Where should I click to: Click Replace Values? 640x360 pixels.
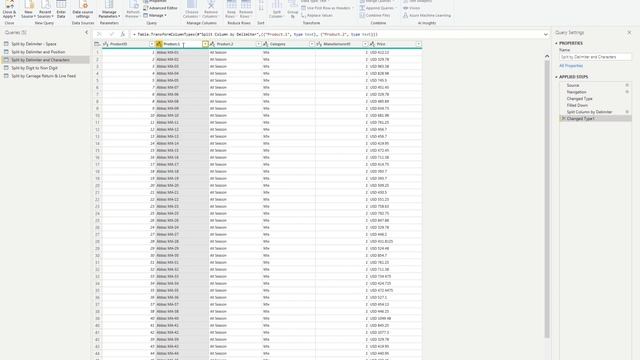(317, 15)
